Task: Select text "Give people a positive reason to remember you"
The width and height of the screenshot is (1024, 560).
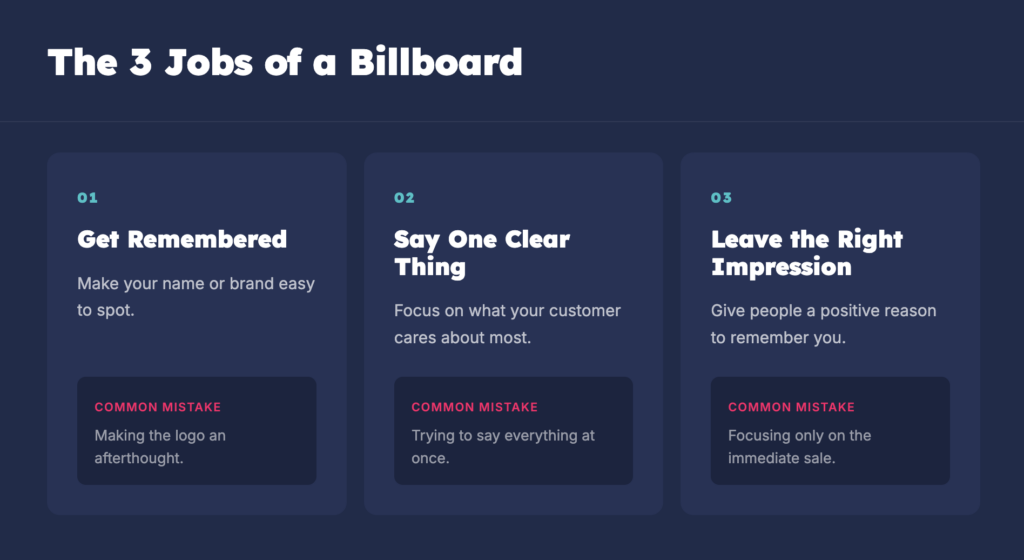Action: pyautogui.click(x=824, y=324)
